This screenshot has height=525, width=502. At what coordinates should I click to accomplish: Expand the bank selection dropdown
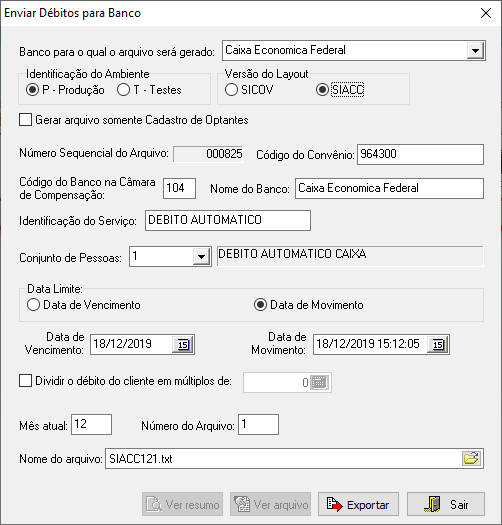(x=475, y=51)
